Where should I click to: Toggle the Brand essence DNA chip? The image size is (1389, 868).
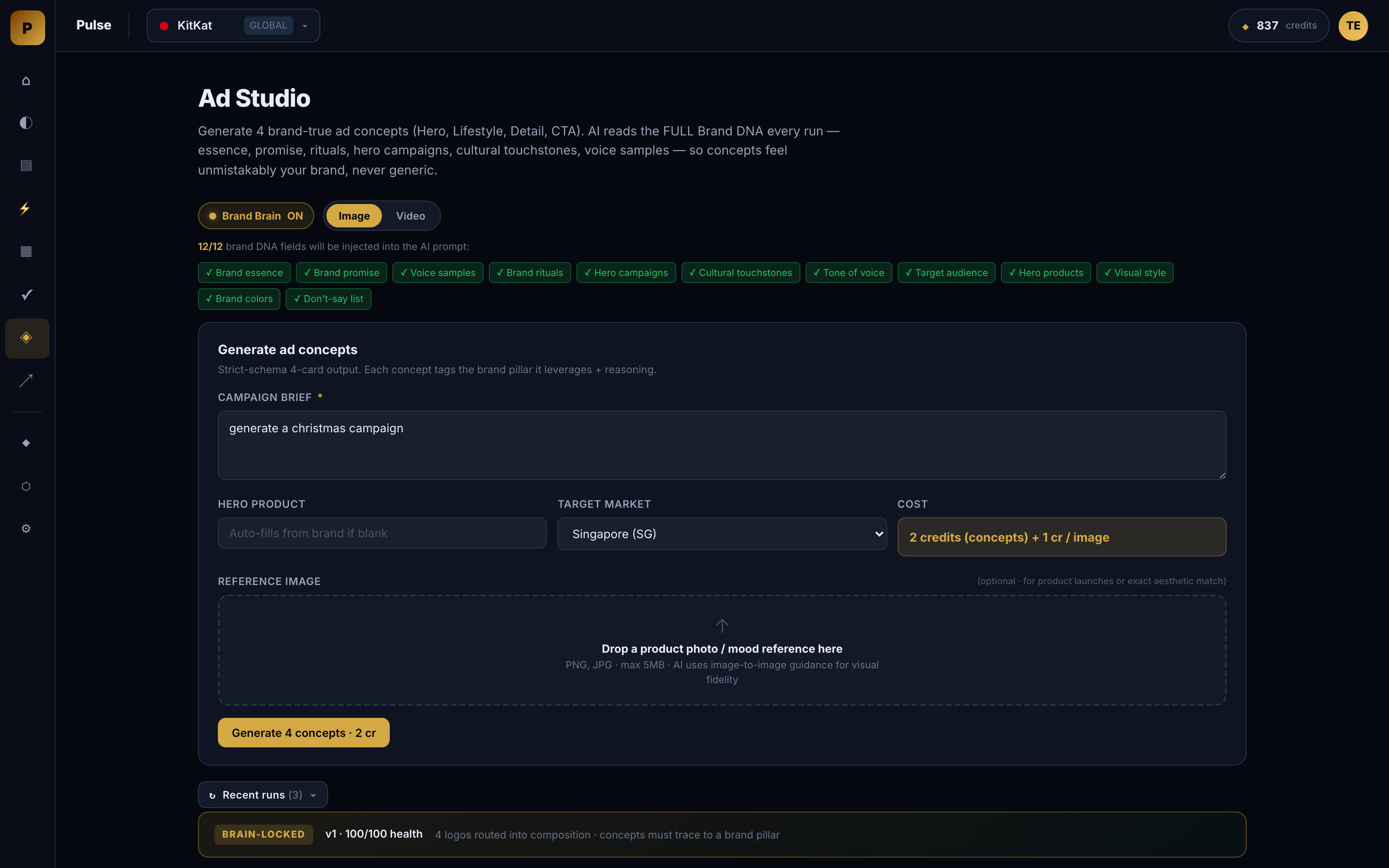(x=244, y=273)
